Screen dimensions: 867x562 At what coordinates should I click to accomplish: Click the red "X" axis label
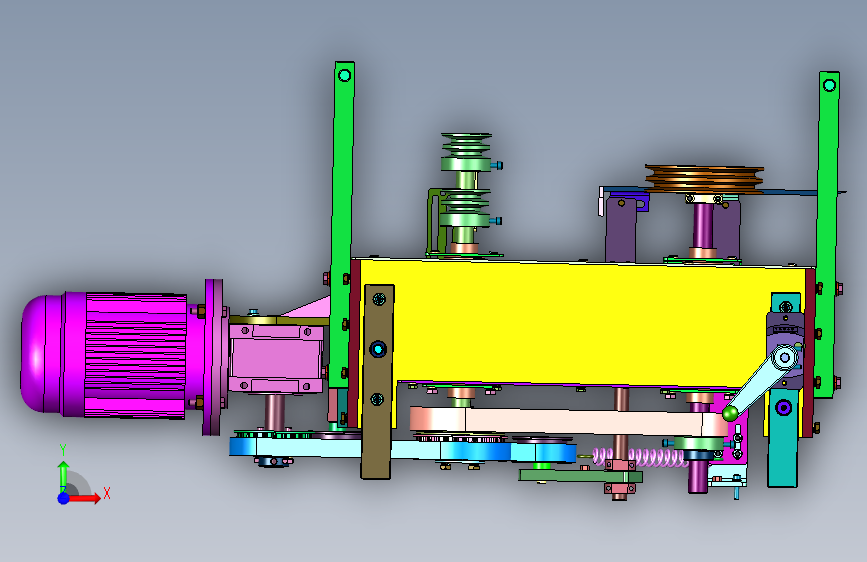click(107, 493)
